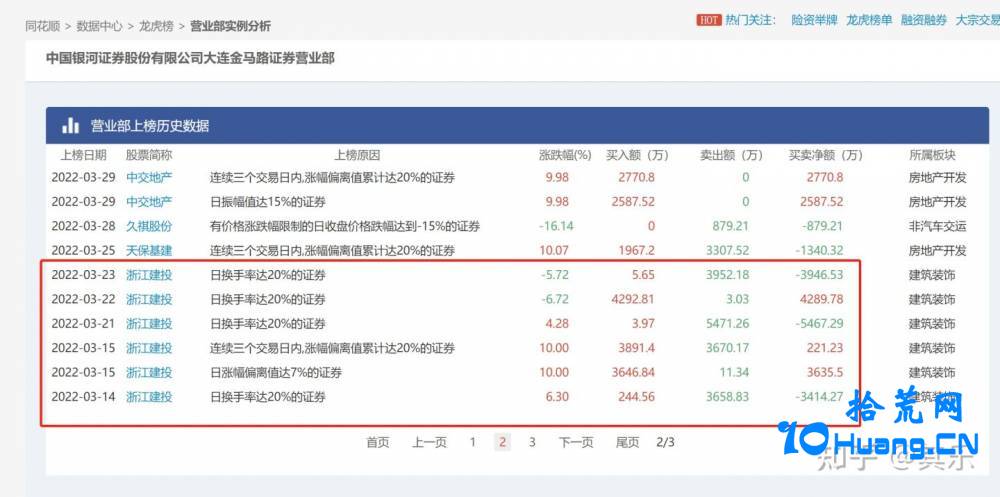Click the 2022-03-25 date cell
The width and height of the screenshot is (1000, 497).
click(x=84, y=251)
